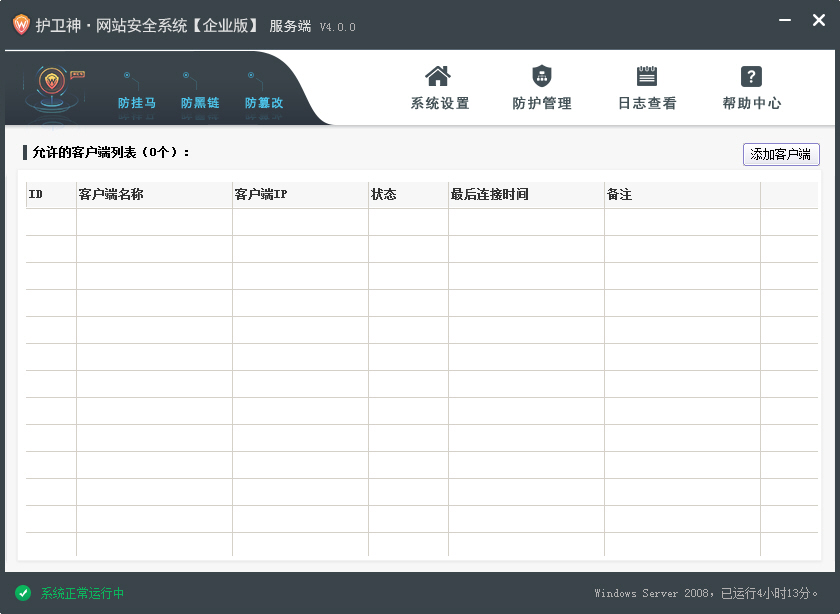Screen dimensions: 840x614
Task: Click the 防篡改 feature label
Action: [x=264, y=103]
